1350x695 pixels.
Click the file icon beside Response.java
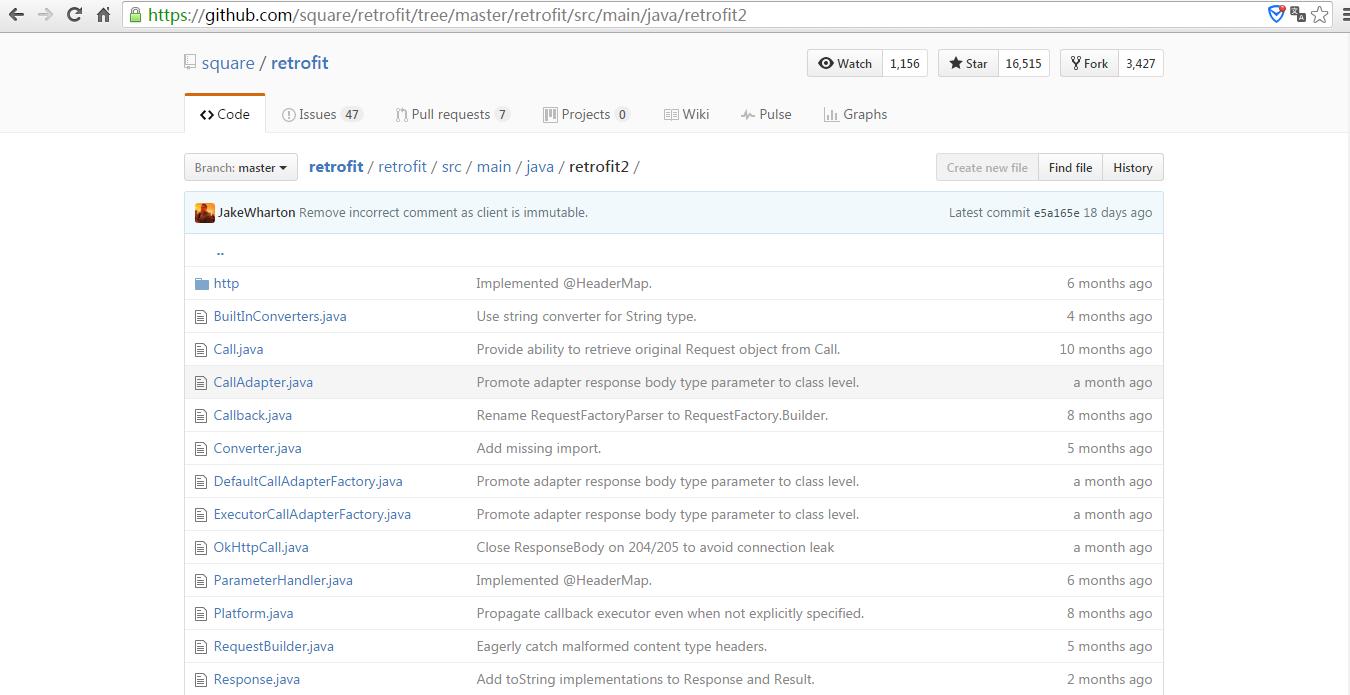click(x=201, y=680)
